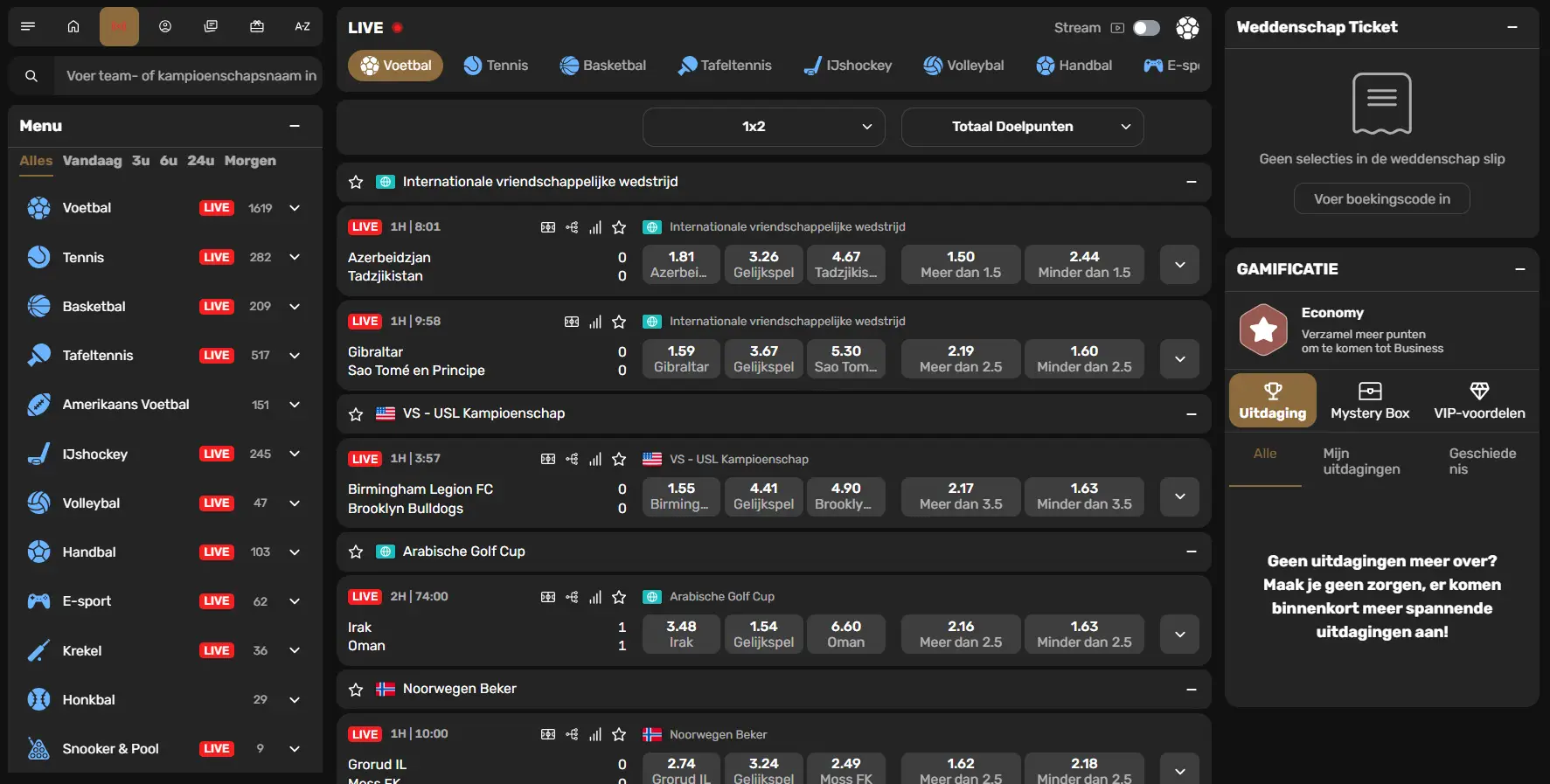
Task: Open the Totaal Doelpunten dropdown
Action: click(x=1022, y=127)
